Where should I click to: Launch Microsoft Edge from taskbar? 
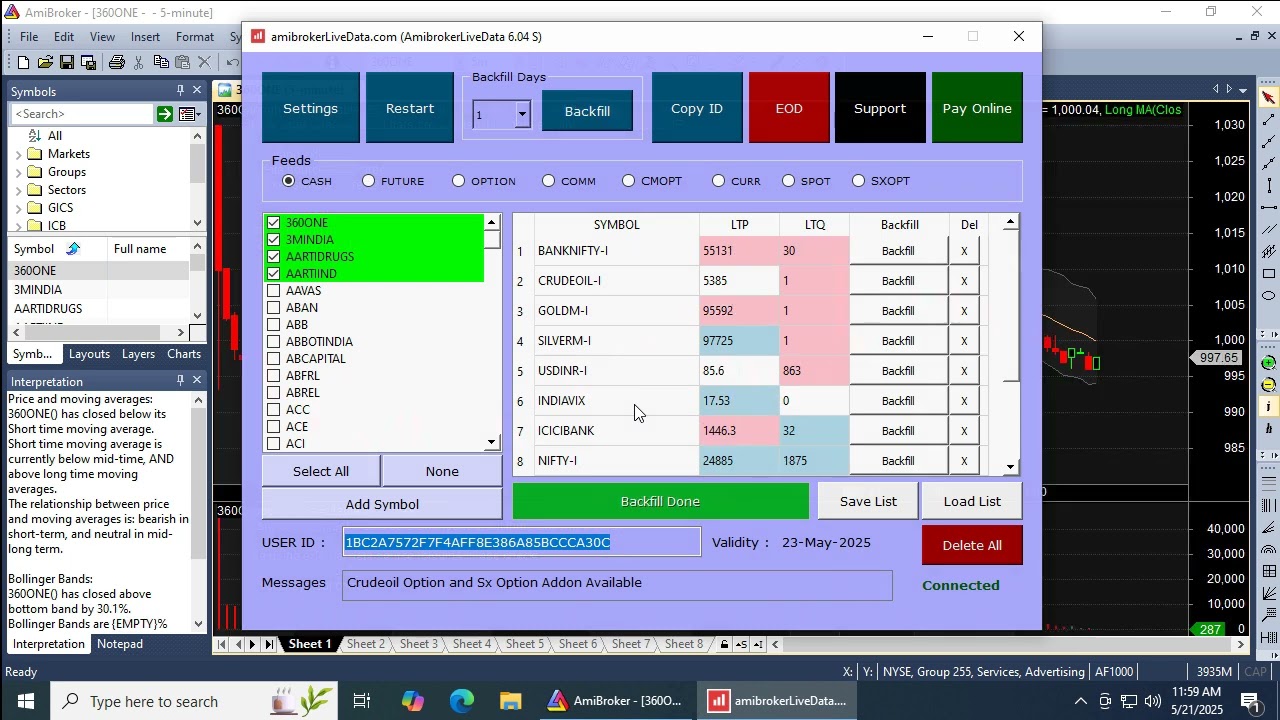pyautogui.click(x=461, y=701)
